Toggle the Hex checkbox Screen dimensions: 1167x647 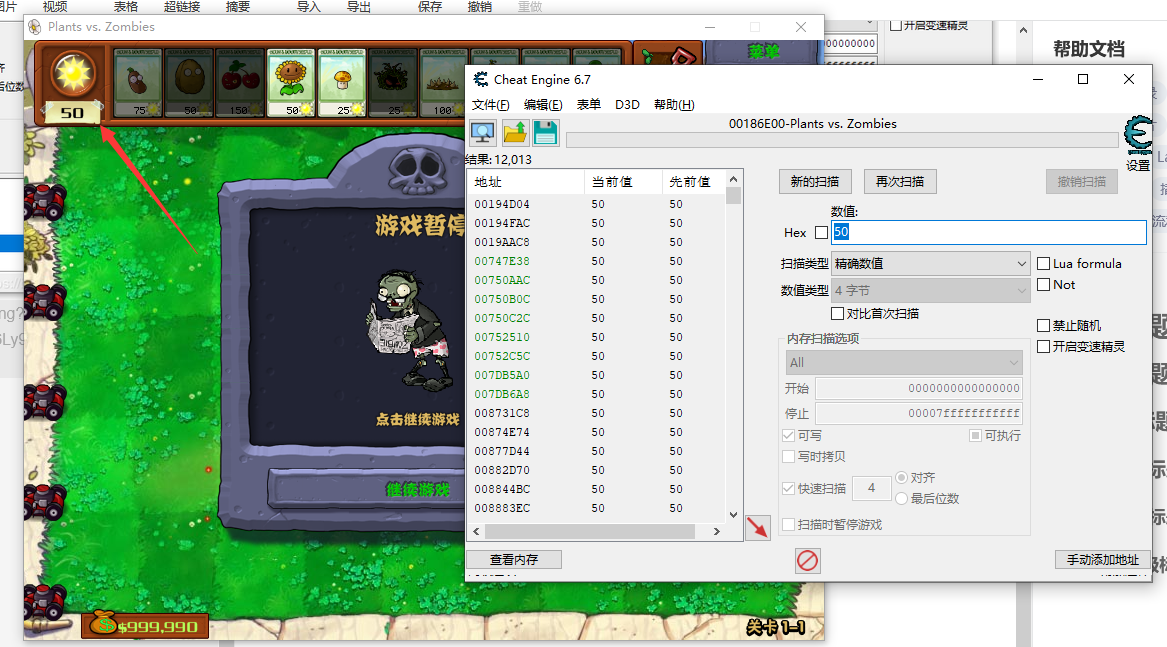point(821,232)
